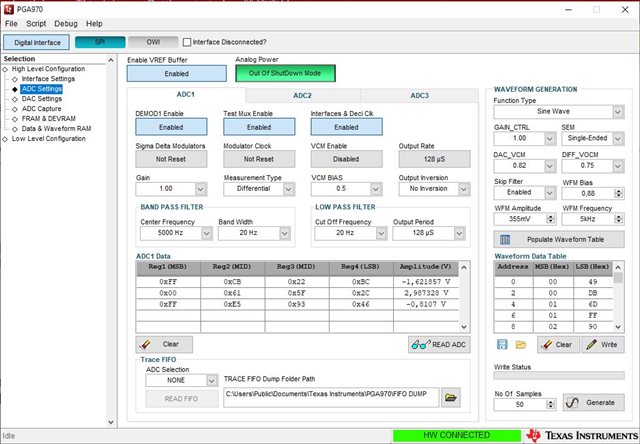Click the TRACE FIFO Dump Folder Path field
Screen dimensions: 640x444
(331, 397)
